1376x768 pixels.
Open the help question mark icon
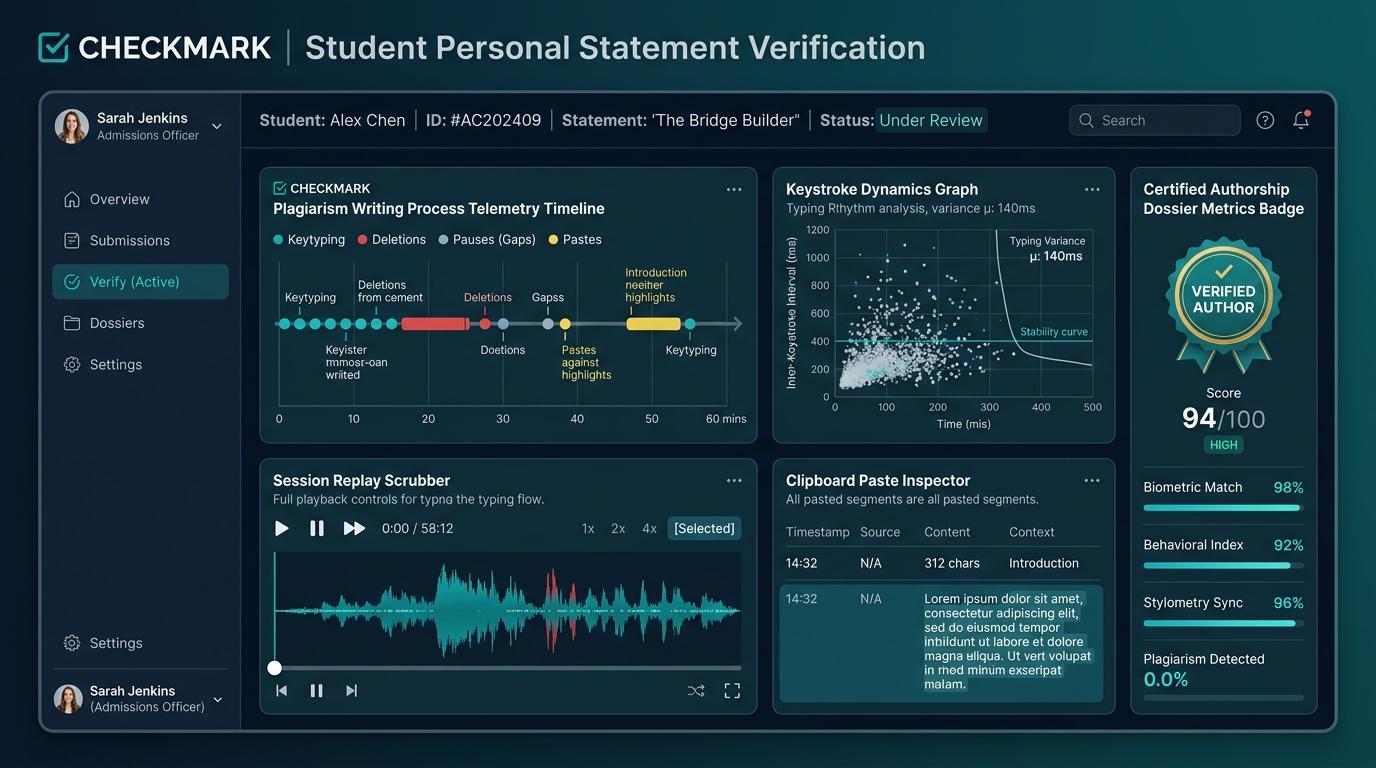pos(1265,120)
